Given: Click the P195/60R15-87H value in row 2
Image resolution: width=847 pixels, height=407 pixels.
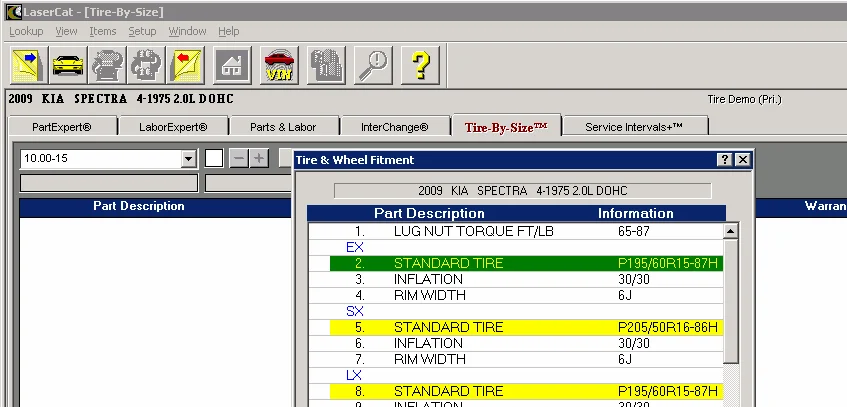Looking at the screenshot, I should click(668, 263).
